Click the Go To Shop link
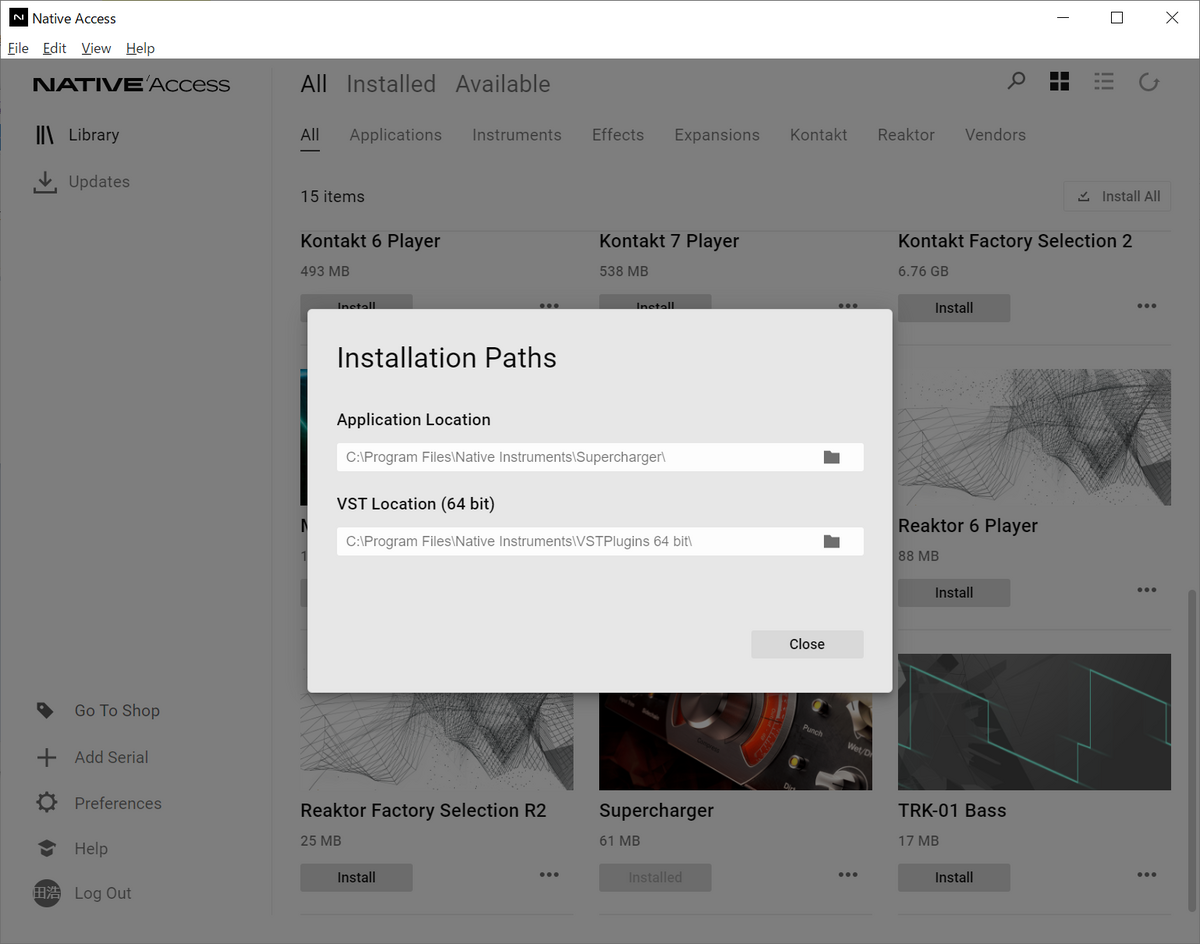This screenshot has height=944, width=1200. (117, 710)
